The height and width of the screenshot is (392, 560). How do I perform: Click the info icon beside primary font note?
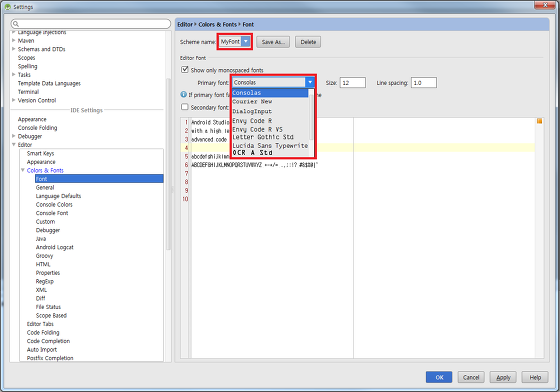pos(184,94)
